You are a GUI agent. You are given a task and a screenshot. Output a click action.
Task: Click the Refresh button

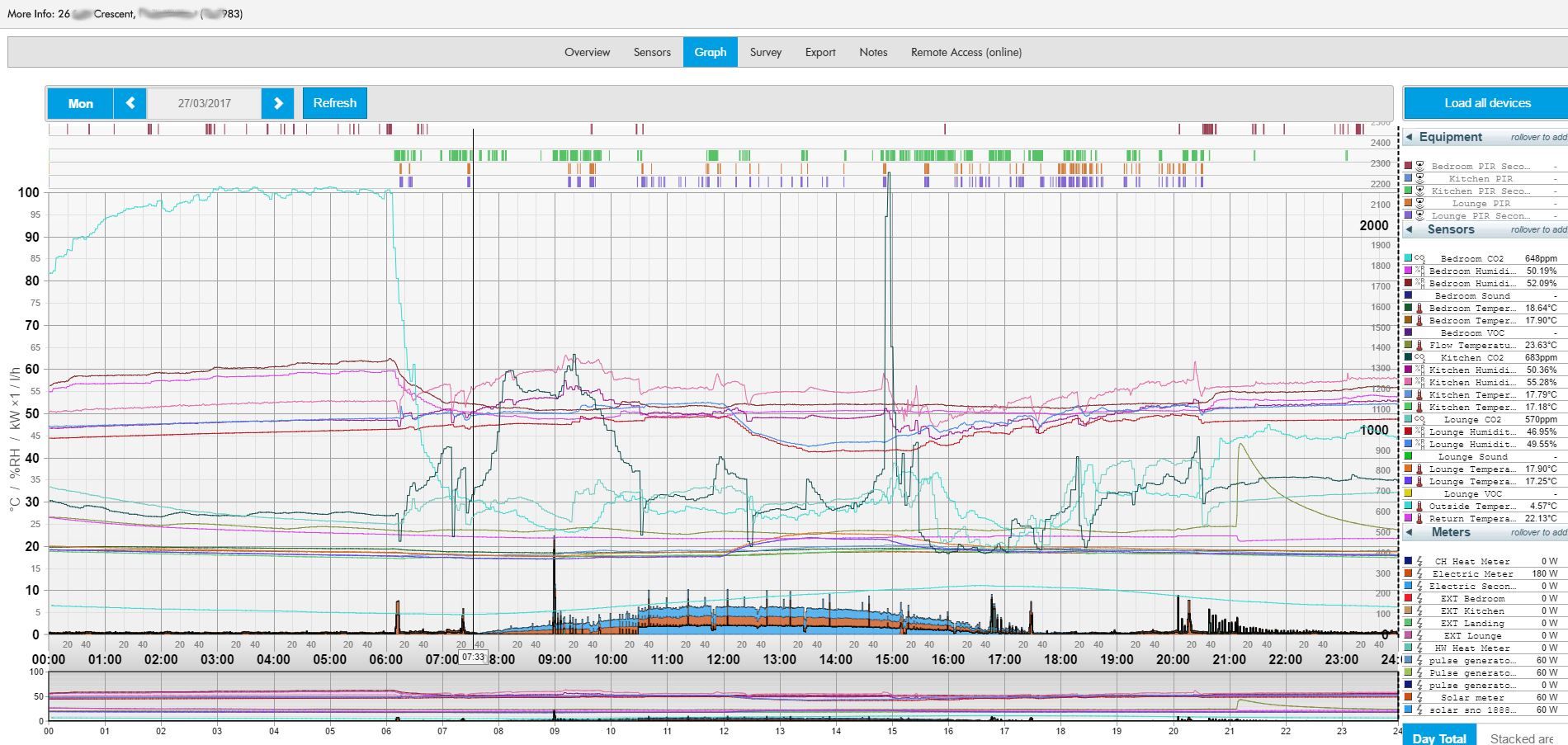pos(334,102)
